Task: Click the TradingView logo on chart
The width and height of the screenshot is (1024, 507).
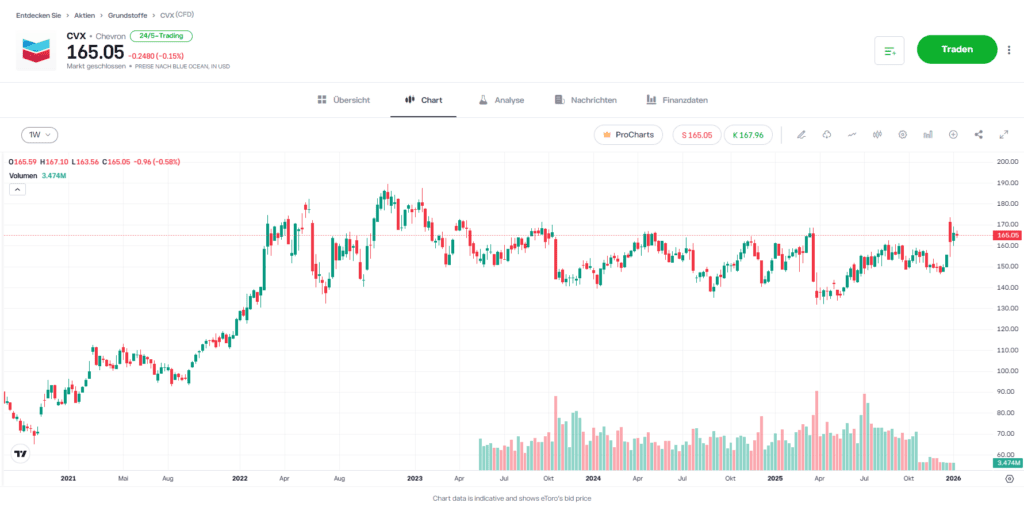Action: [20, 454]
